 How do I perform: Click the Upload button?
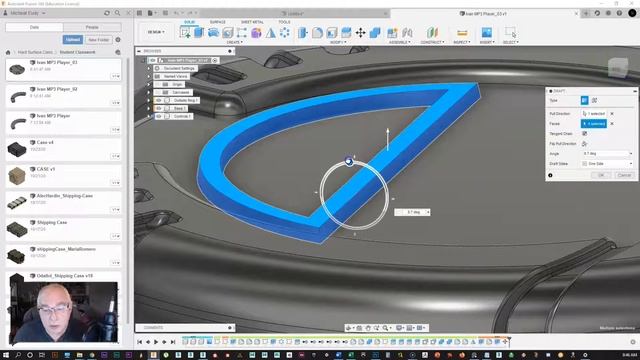[73, 40]
